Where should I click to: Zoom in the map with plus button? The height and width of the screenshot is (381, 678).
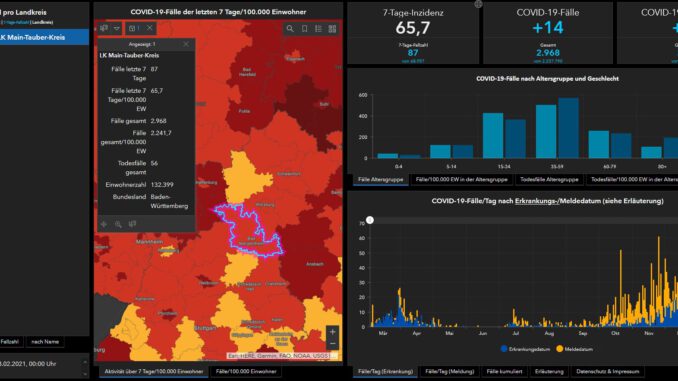pos(333,332)
